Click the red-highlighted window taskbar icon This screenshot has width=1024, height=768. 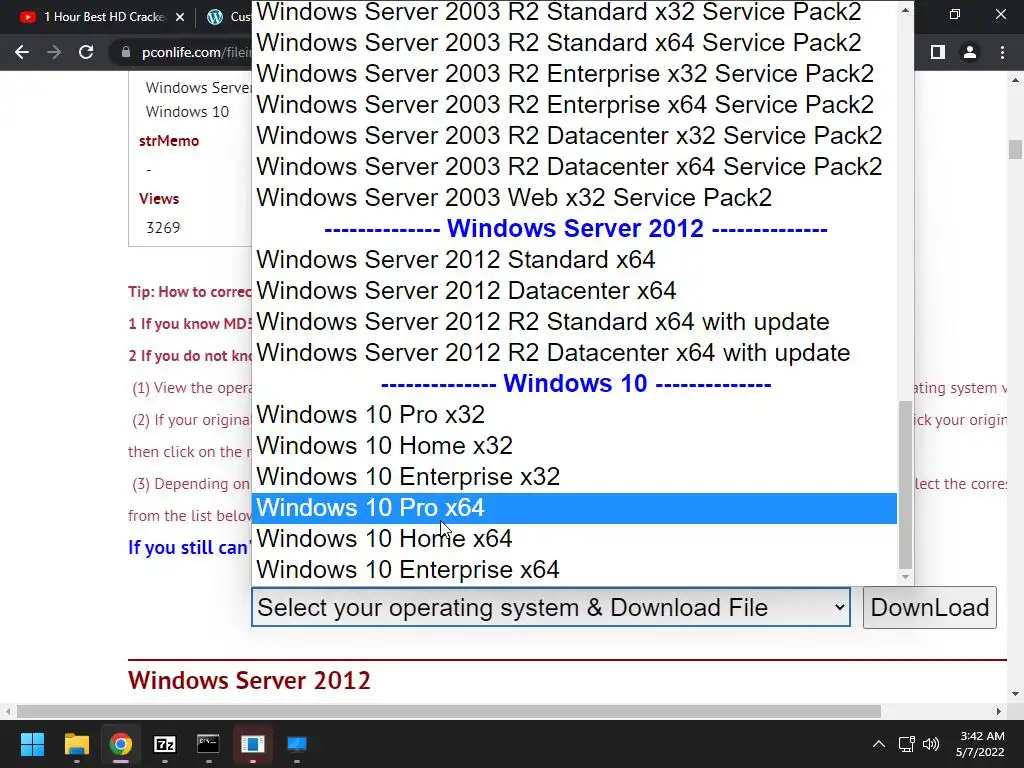(x=252, y=744)
